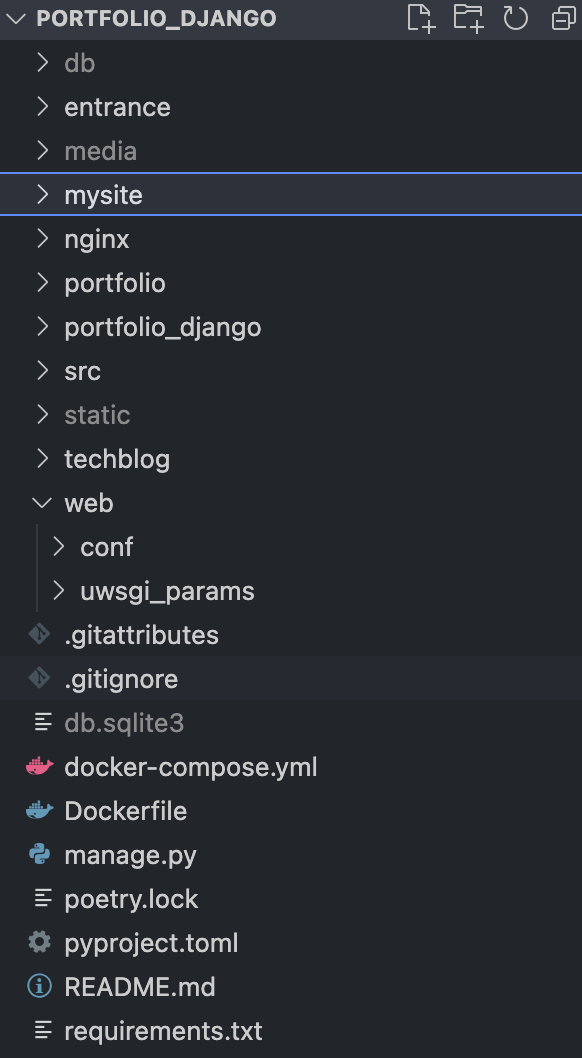
Task: Click the New File icon
Action: point(420,18)
